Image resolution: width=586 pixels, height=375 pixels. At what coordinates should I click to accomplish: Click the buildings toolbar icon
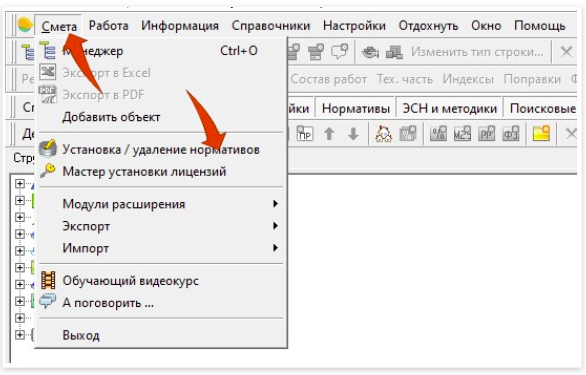click(x=394, y=52)
